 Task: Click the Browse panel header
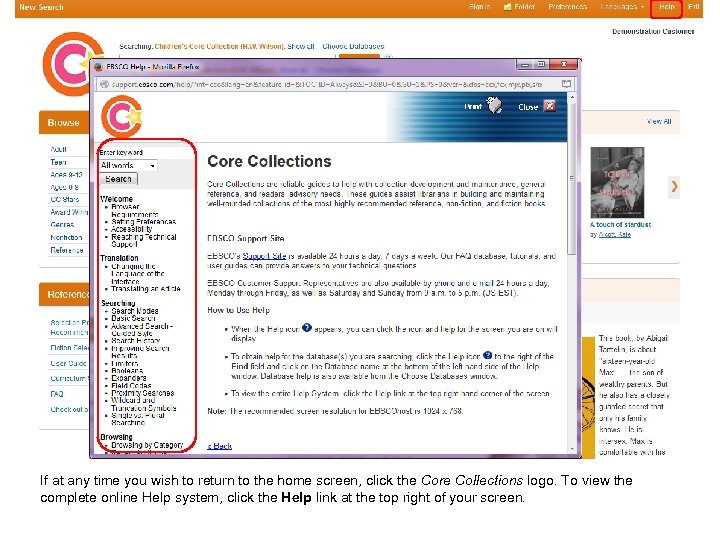coord(64,123)
